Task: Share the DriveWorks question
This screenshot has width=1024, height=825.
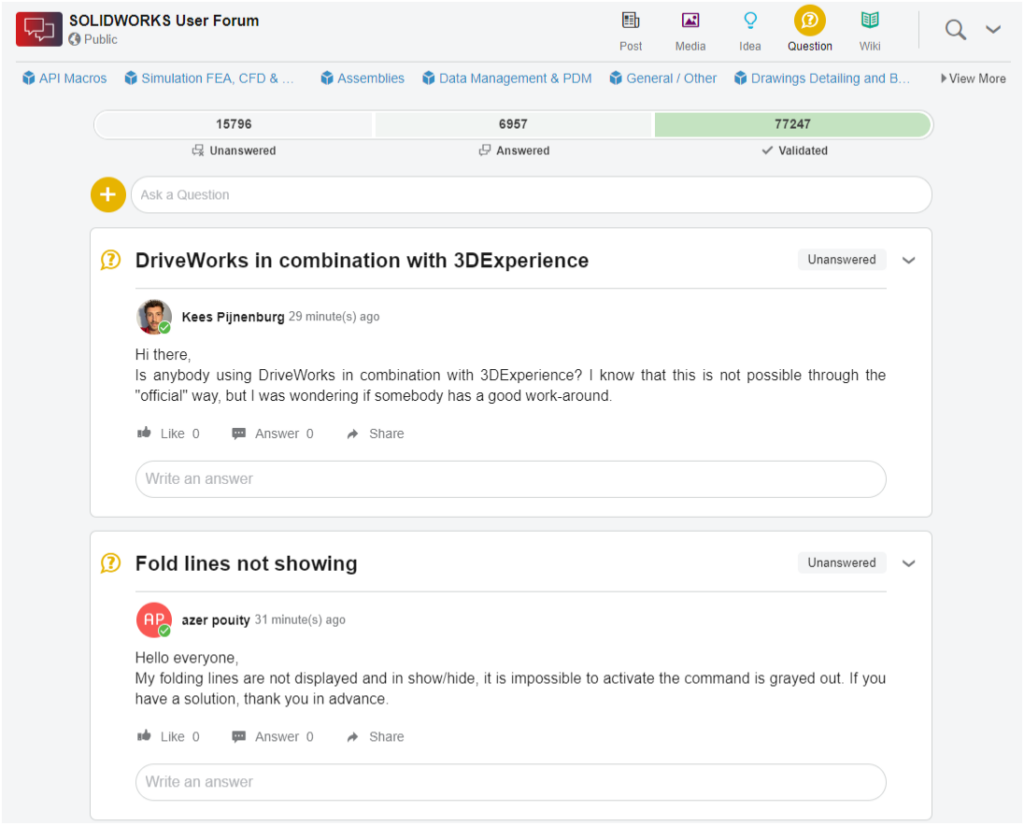Action: point(375,433)
